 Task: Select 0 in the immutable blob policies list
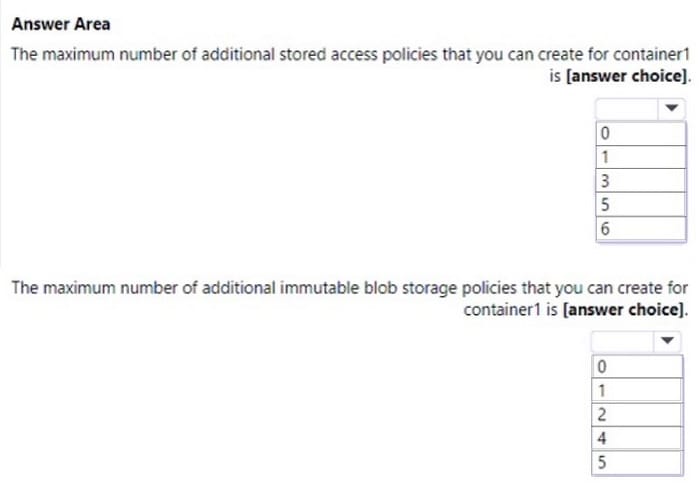pyautogui.click(x=637, y=366)
